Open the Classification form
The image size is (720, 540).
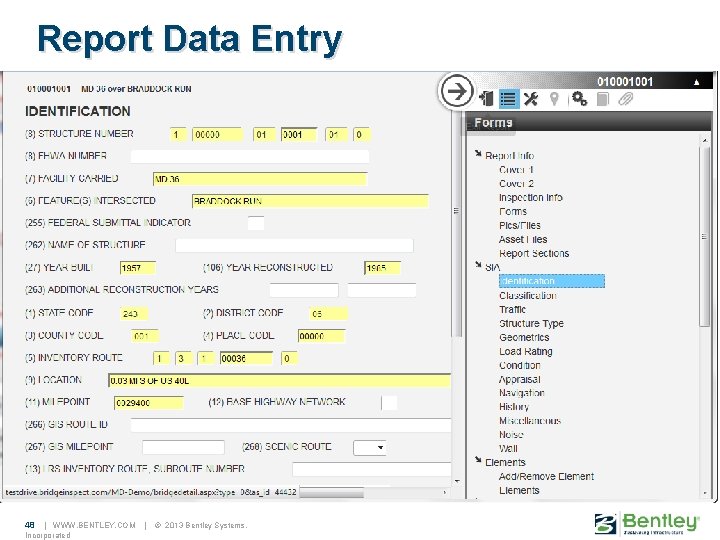pos(528,295)
